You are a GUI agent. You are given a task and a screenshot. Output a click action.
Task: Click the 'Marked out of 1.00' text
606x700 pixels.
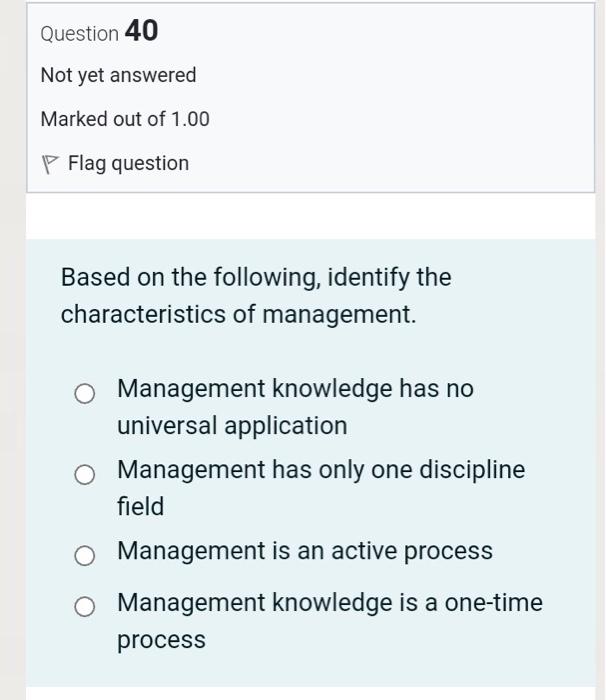(125, 119)
